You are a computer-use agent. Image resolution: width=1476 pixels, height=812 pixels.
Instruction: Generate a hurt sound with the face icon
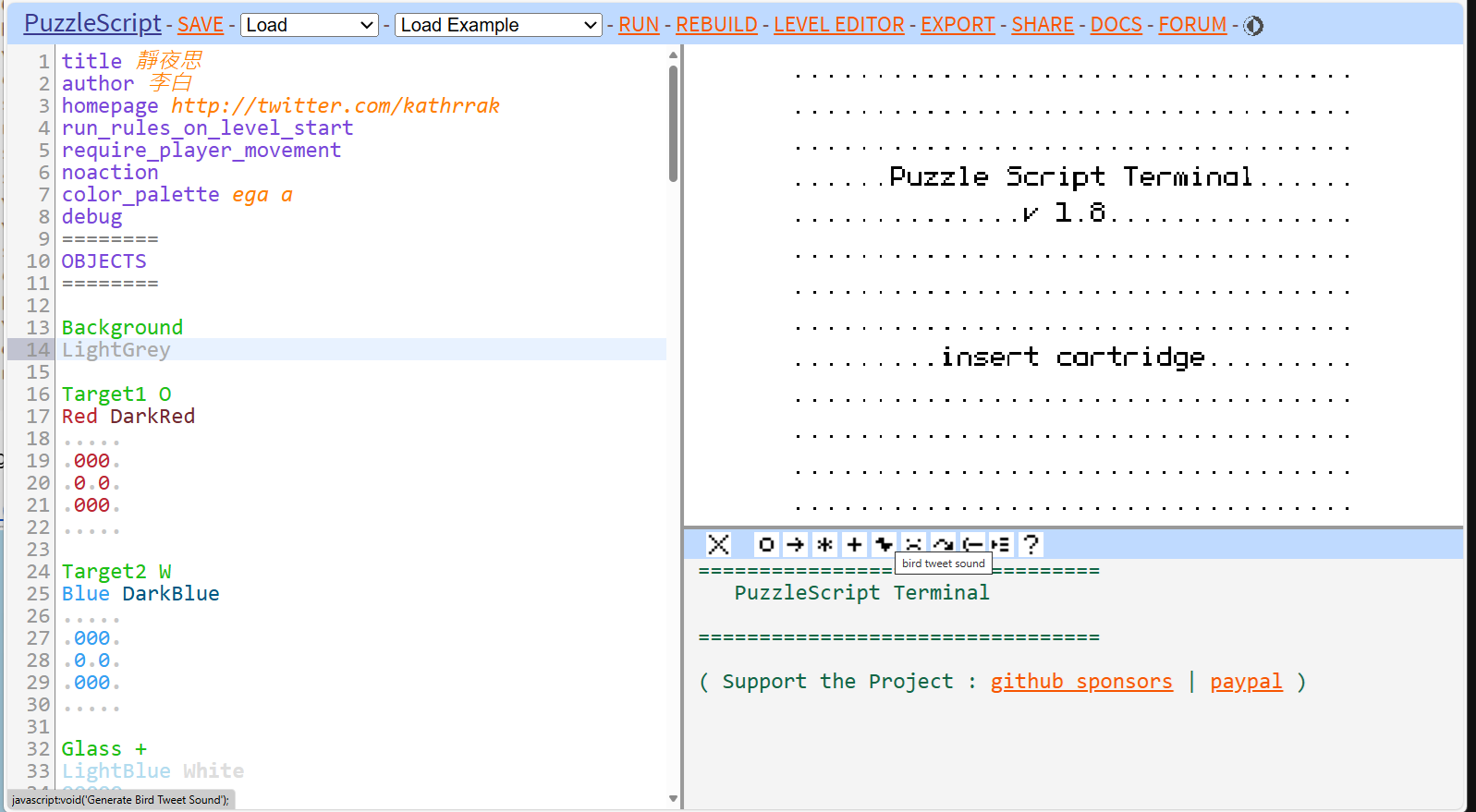[914, 544]
